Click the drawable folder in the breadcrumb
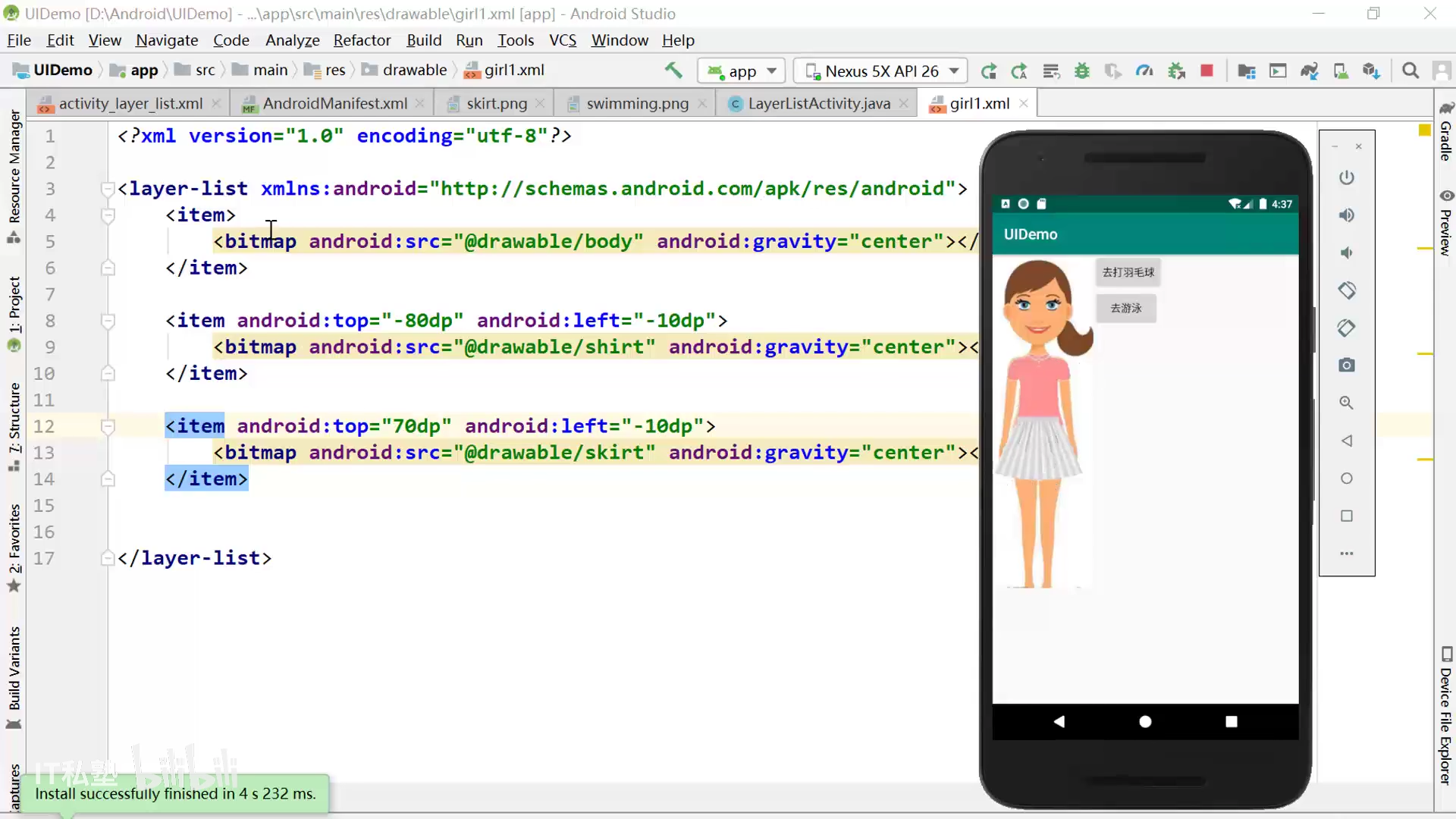 (x=414, y=70)
